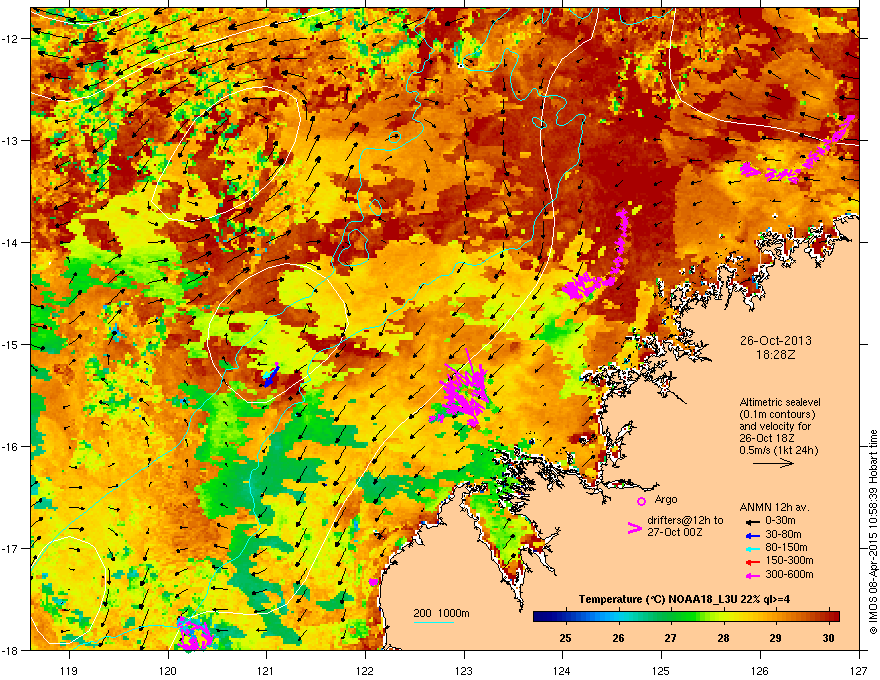Click the black 0-30m arrow legend symbol

(x=752, y=521)
